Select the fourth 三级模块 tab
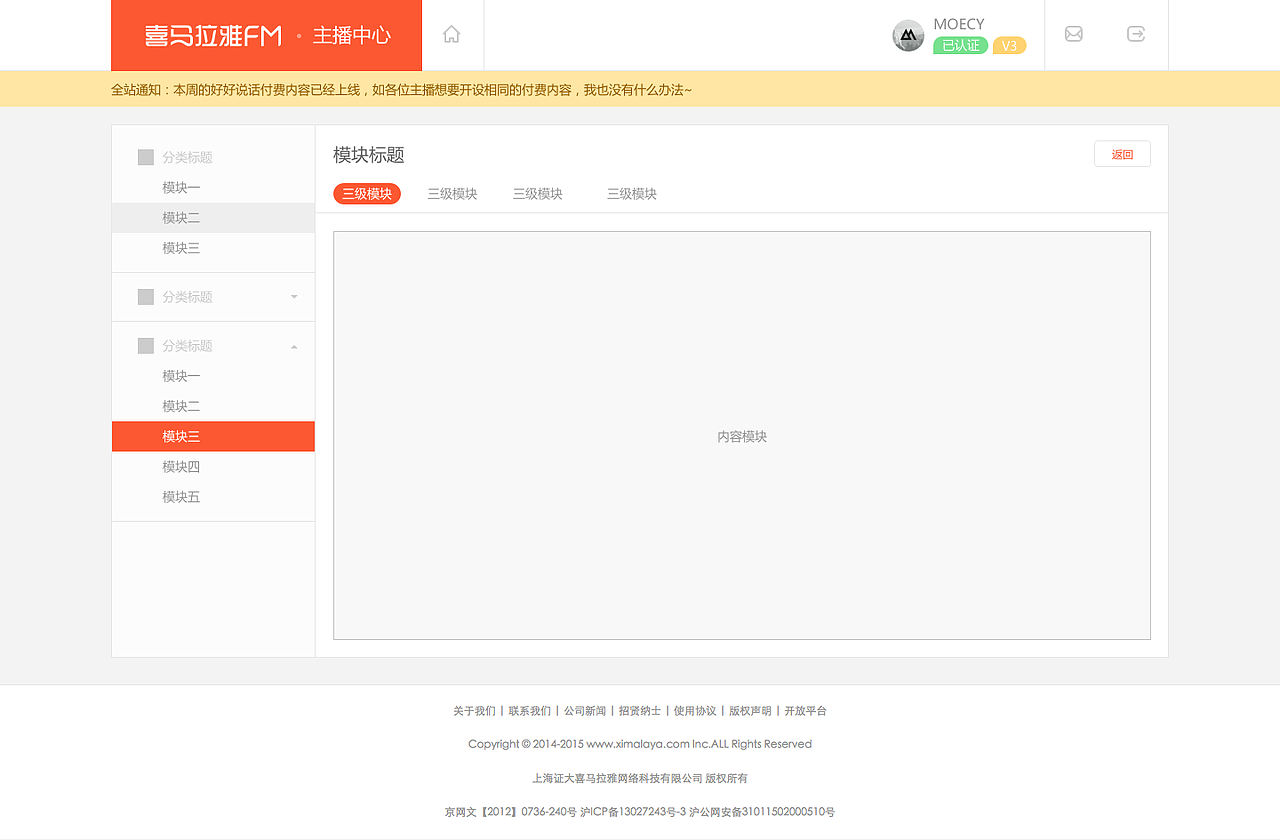The image size is (1280, 840). [x=631, y=193]
